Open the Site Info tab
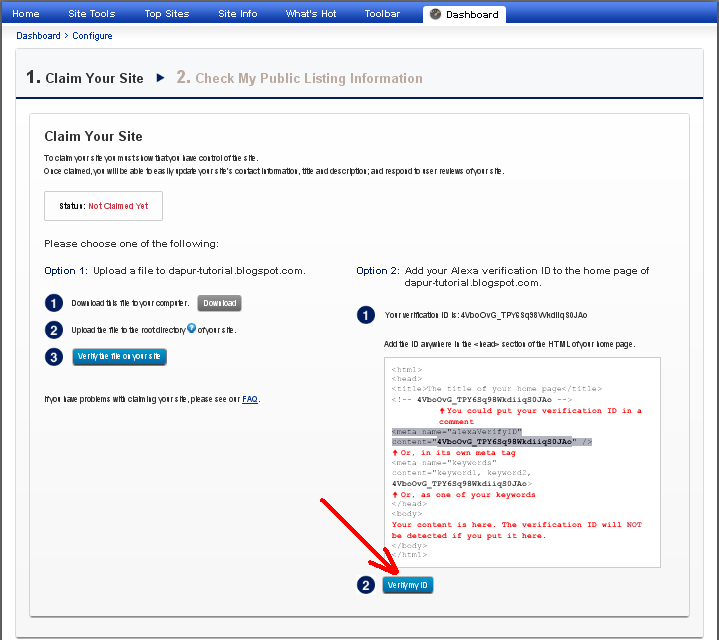The width and height of the screenshot is (719, 640). (x=238, y=14)
